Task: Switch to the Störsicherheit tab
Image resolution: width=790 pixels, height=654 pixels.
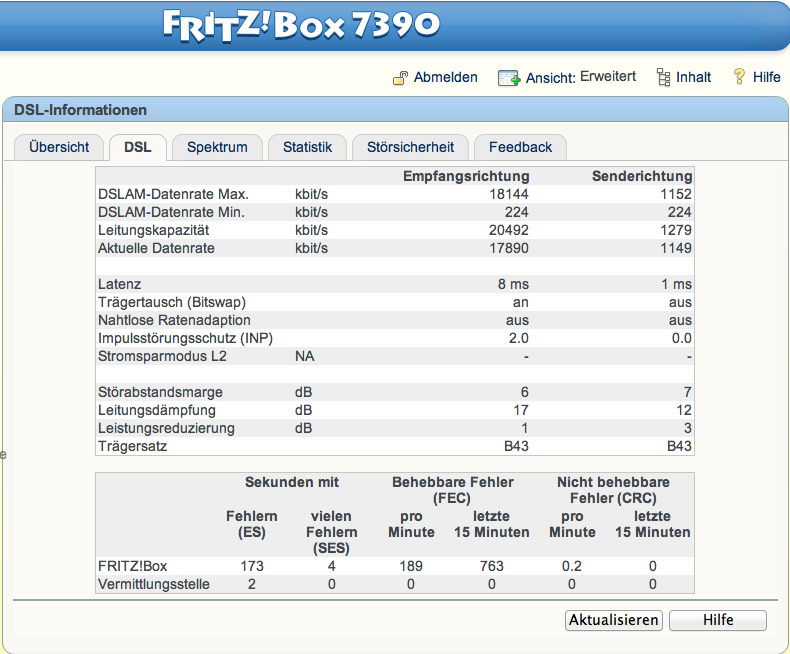Action: pos(410,147)
